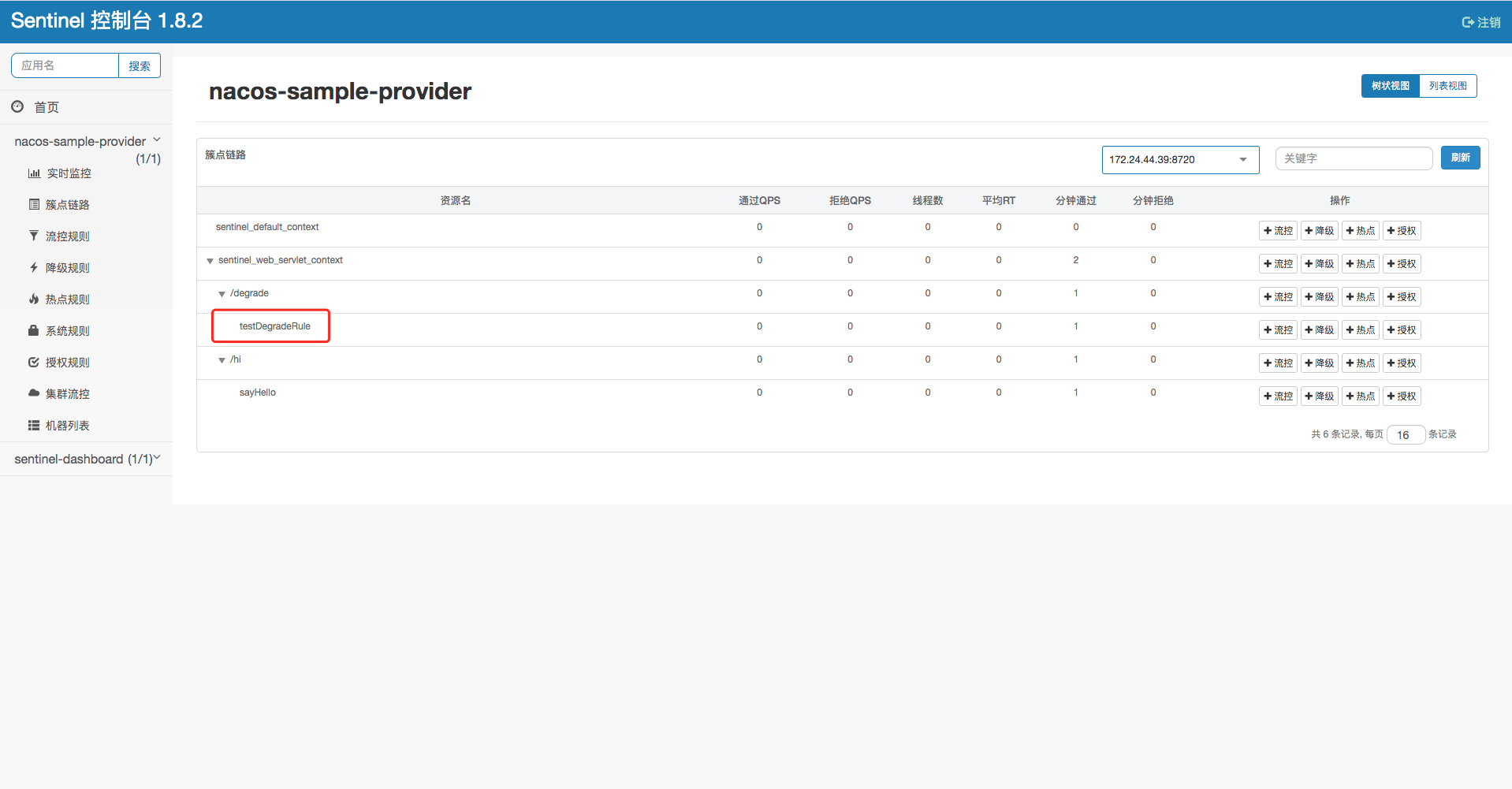Open 降级规则 degrade rules lightning icon
The height and width of the screenshot is (789, 1512).
click(34, 267)
